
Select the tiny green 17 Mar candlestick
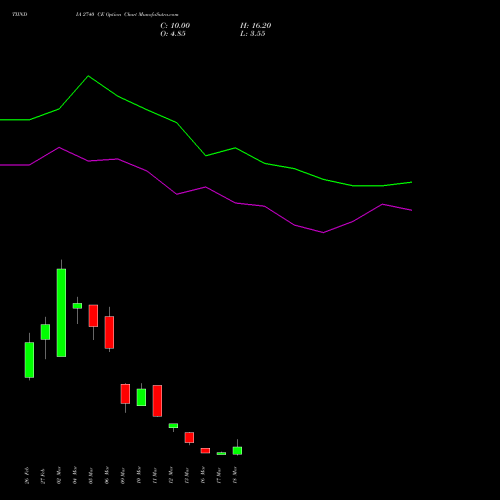pyautogui.click(x=221, y=453)
